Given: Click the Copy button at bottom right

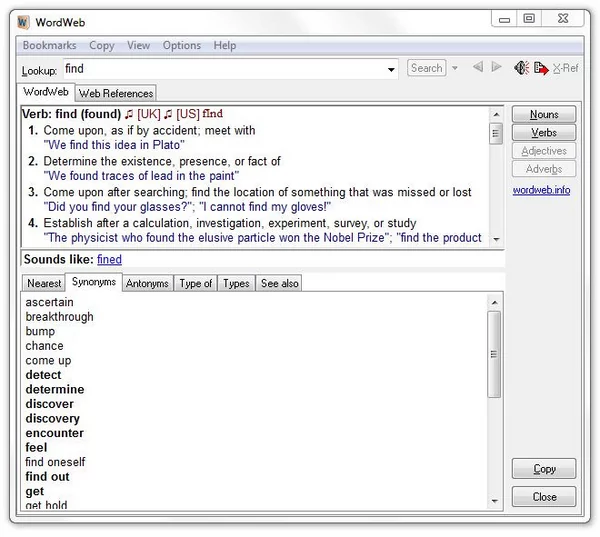Looking at the screenshot, I should tap(544, 468).
